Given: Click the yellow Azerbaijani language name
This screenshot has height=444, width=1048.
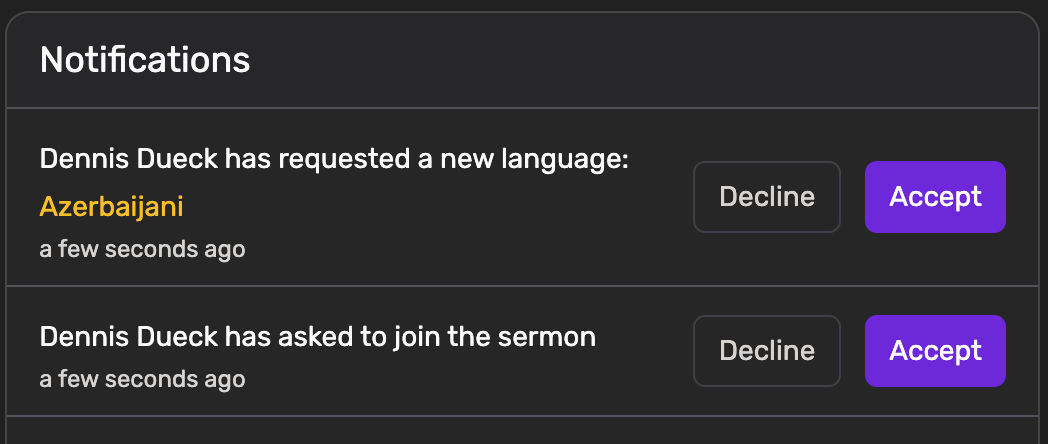Looking at the screenshot, I should click(x=111, y=207).
